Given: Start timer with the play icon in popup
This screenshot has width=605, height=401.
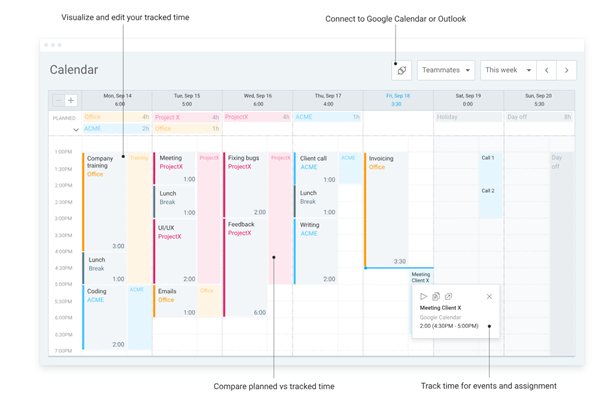Looking at the screenshot, I should click(424, 297).
